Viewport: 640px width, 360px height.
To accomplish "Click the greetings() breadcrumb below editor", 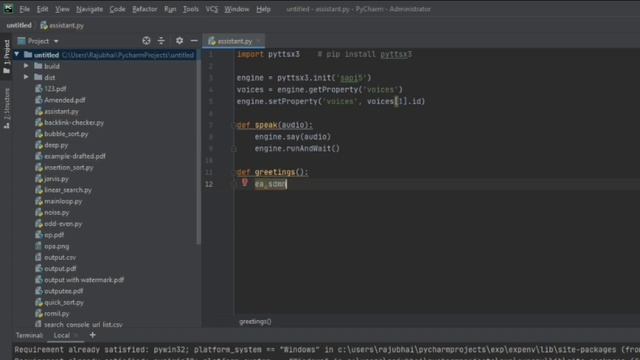I will [x=255, y=322].
